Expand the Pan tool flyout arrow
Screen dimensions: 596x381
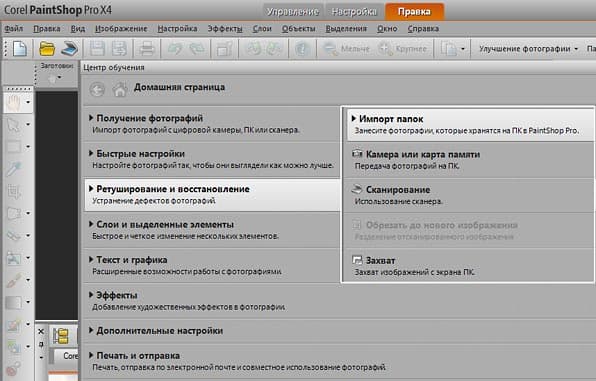(x=28, y=102)
